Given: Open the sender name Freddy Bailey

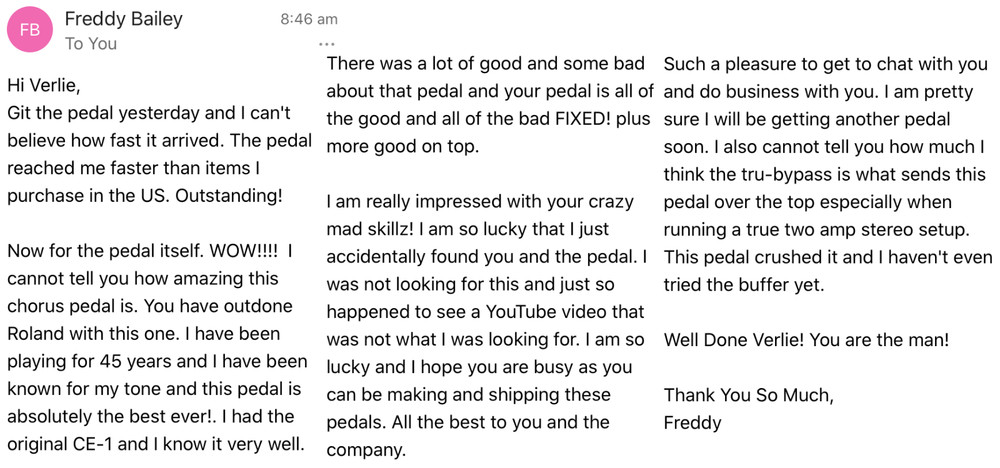Looking at the screenshot, I should coord(125,19).
